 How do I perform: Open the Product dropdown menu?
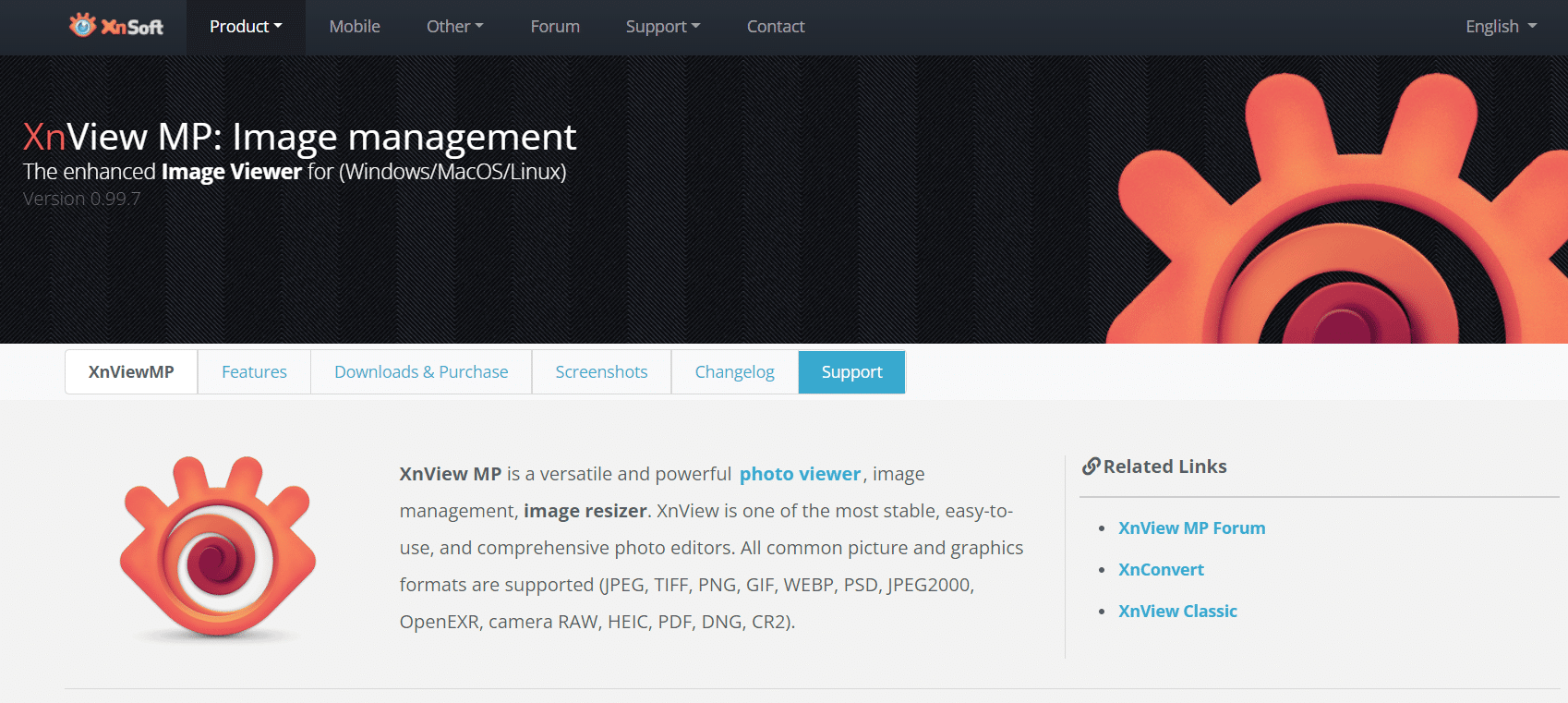[246, 27]
